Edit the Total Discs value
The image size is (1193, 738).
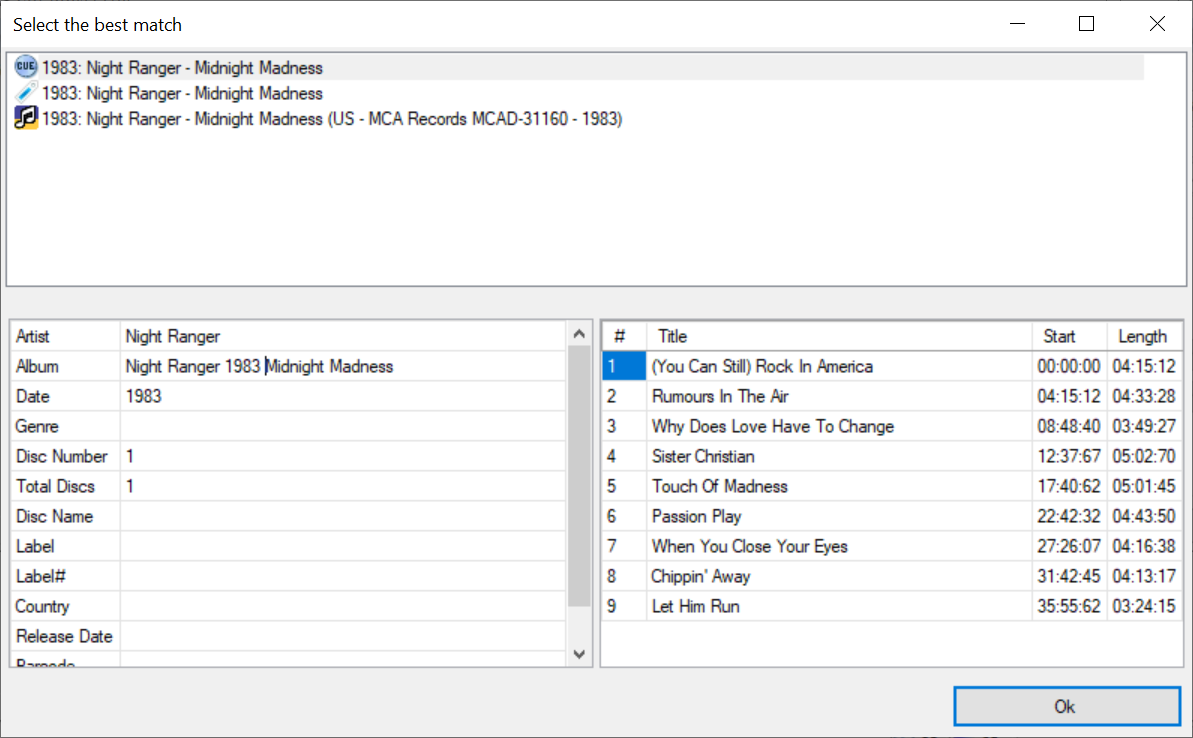pos(342,486)
